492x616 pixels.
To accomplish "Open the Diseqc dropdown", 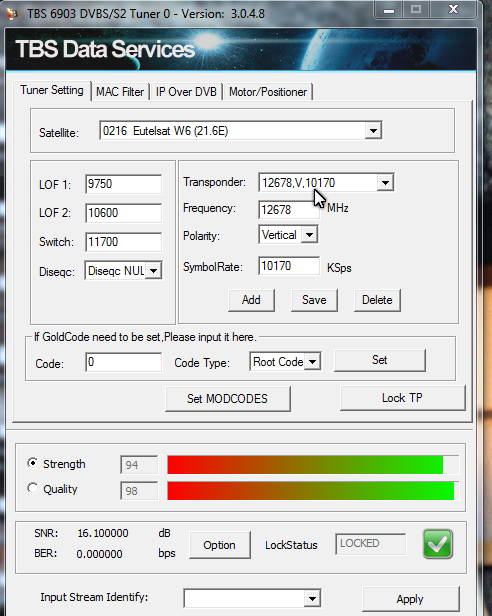I will click(x=154, y=271).
